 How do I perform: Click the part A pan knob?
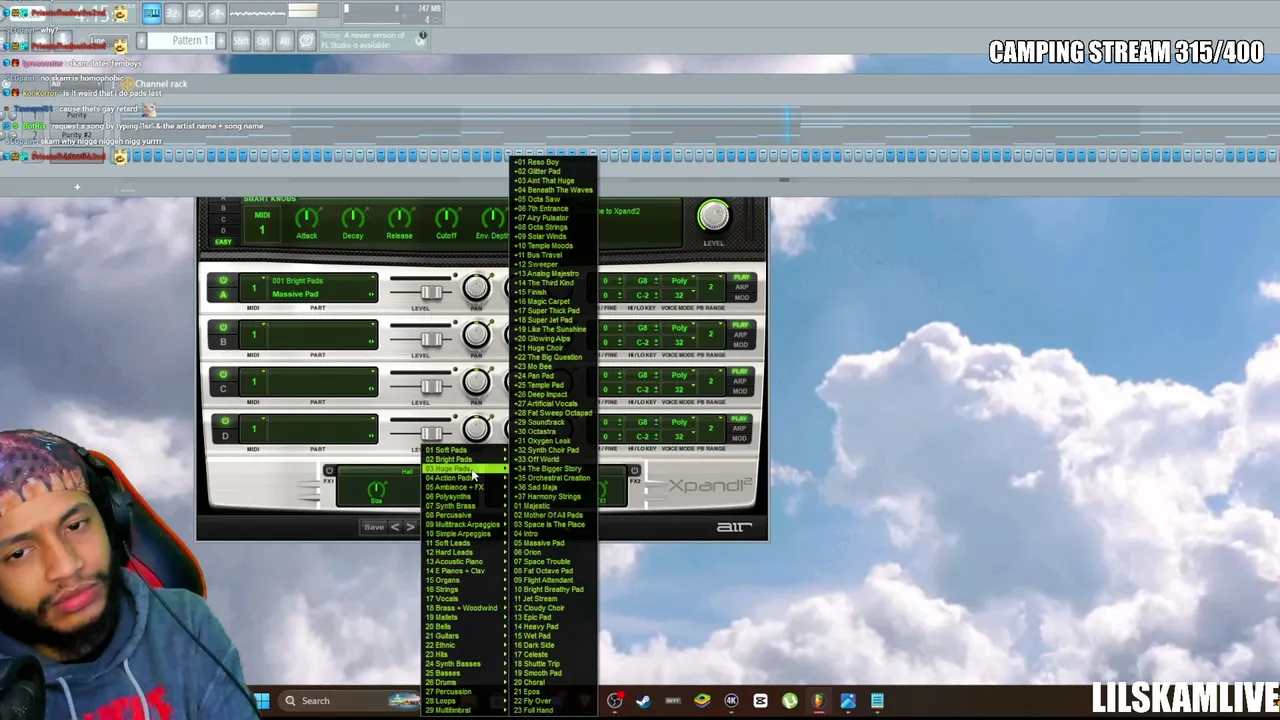476,288
